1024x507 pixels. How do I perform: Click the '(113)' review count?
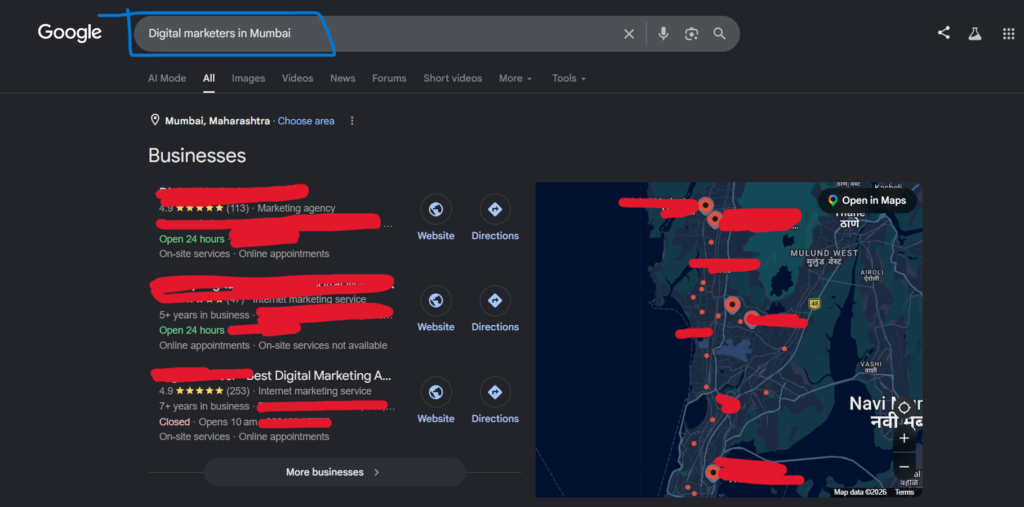tap(238, 208)
